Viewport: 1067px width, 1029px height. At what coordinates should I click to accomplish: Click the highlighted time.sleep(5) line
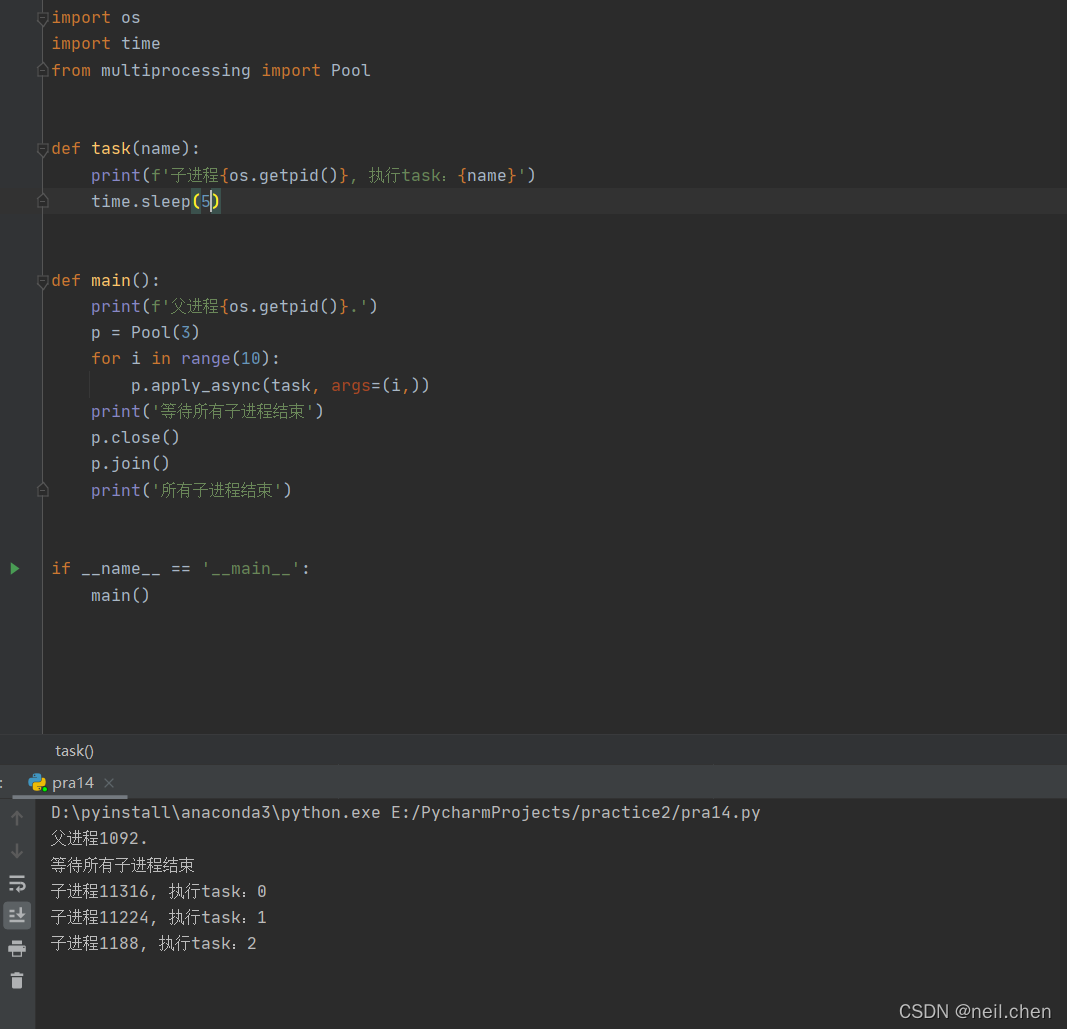click(x=155, y=201)
